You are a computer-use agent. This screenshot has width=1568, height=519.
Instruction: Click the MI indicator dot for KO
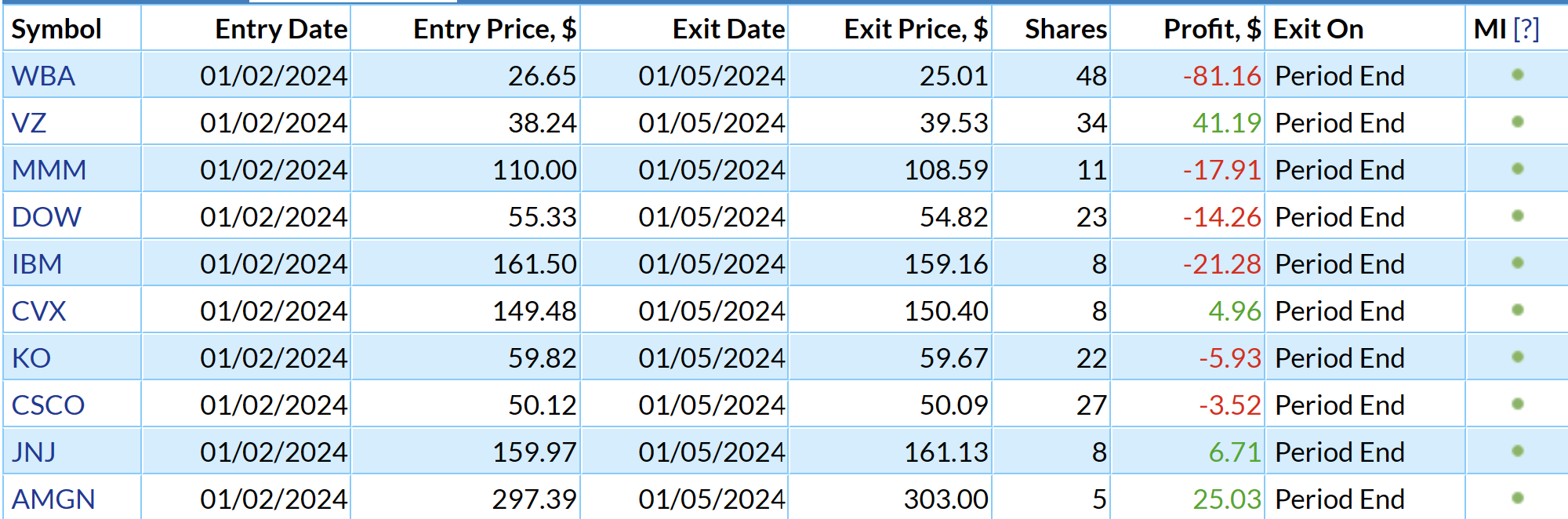(x=1518, y=357)
